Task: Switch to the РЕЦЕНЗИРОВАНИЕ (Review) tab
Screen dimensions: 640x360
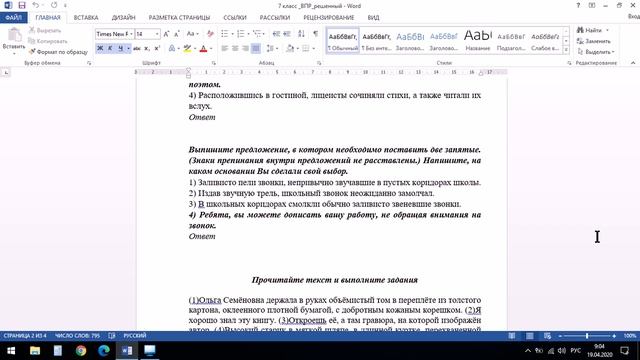Action: (329, 18)
